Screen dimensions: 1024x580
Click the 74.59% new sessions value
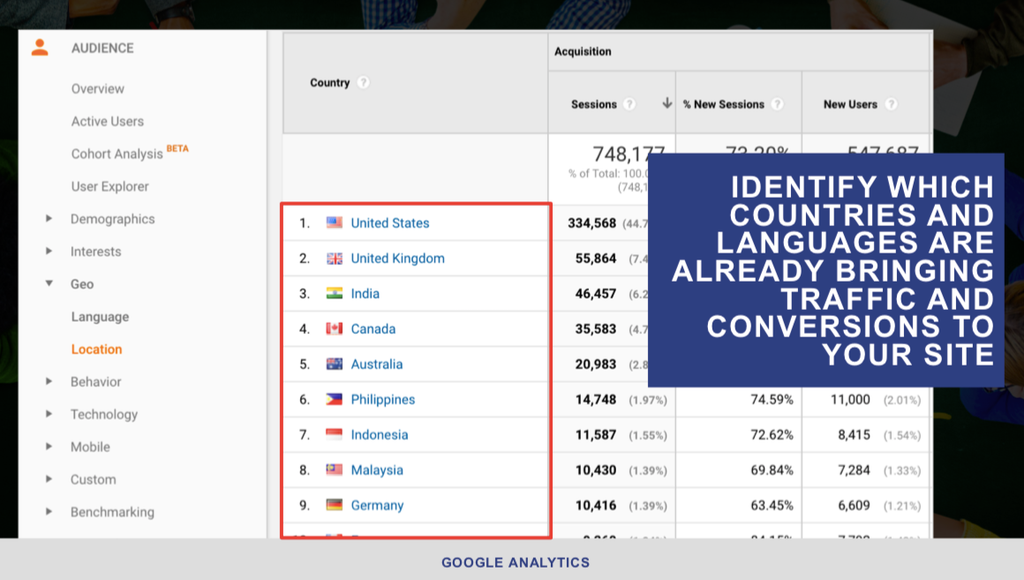coord(772,400)
